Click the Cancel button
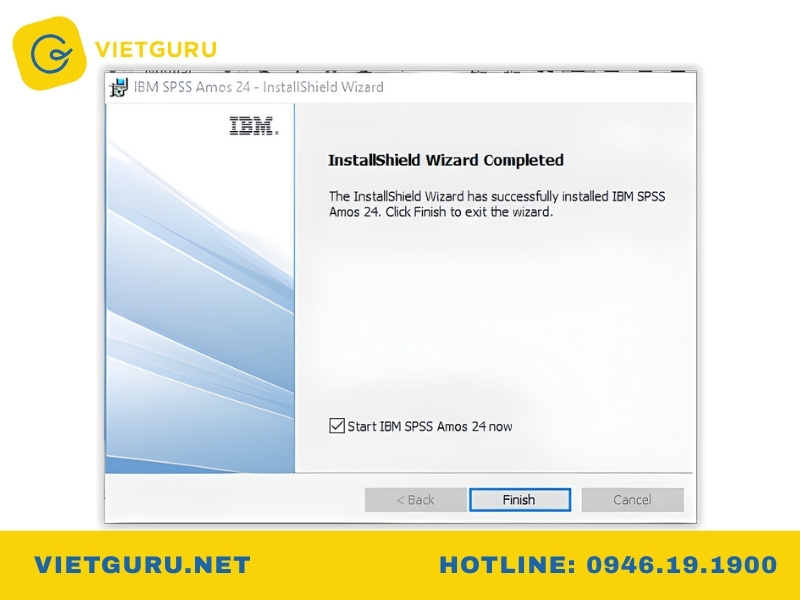This screenshot has height=600, width=800. [x=632, y=499]
